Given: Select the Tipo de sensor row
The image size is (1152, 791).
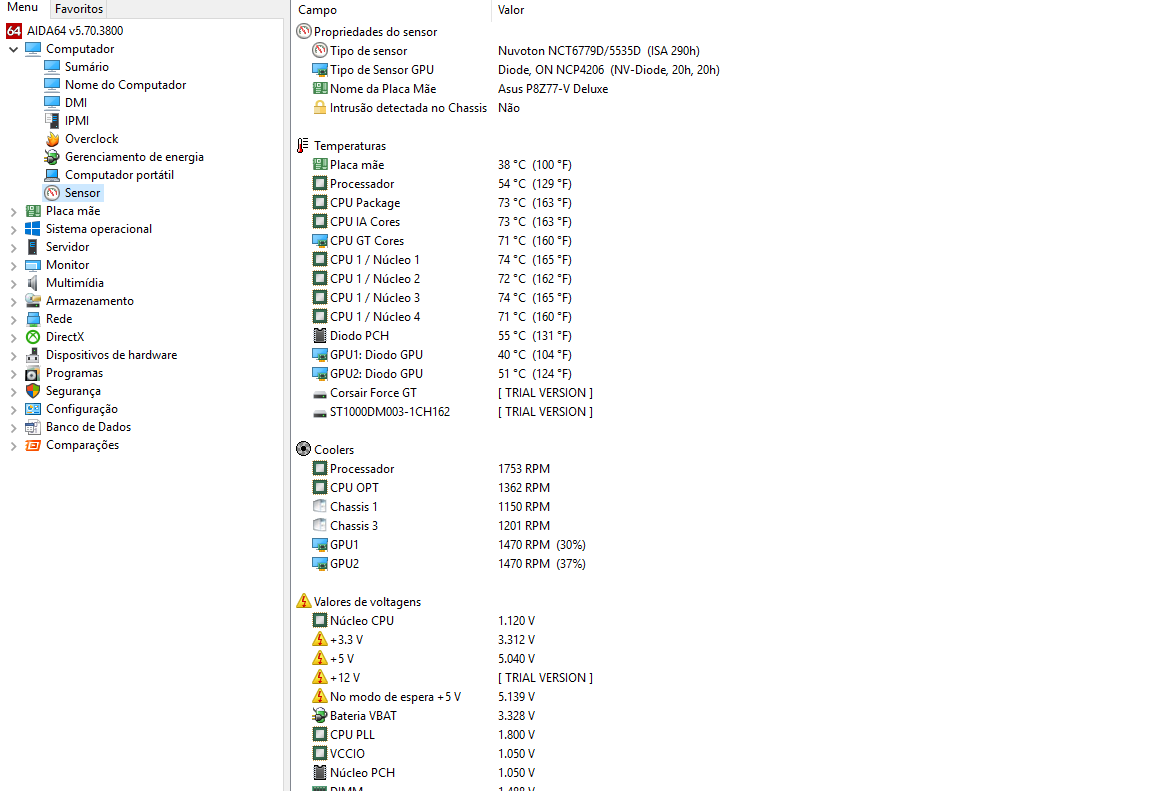Looking at the screenshot, I should [507, 51].
